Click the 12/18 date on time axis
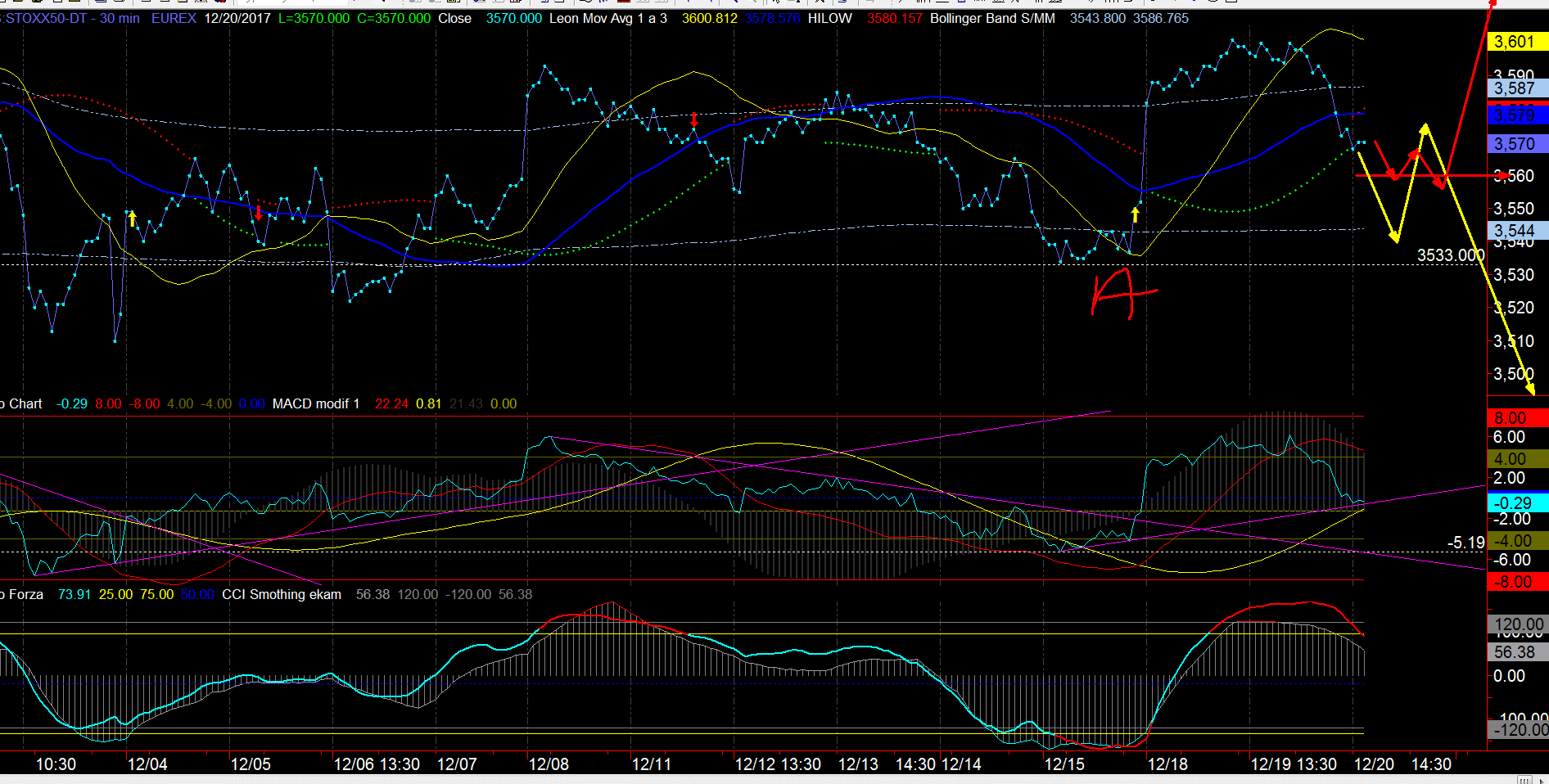Screen dimensions: 1549x784 [1167, 764]
